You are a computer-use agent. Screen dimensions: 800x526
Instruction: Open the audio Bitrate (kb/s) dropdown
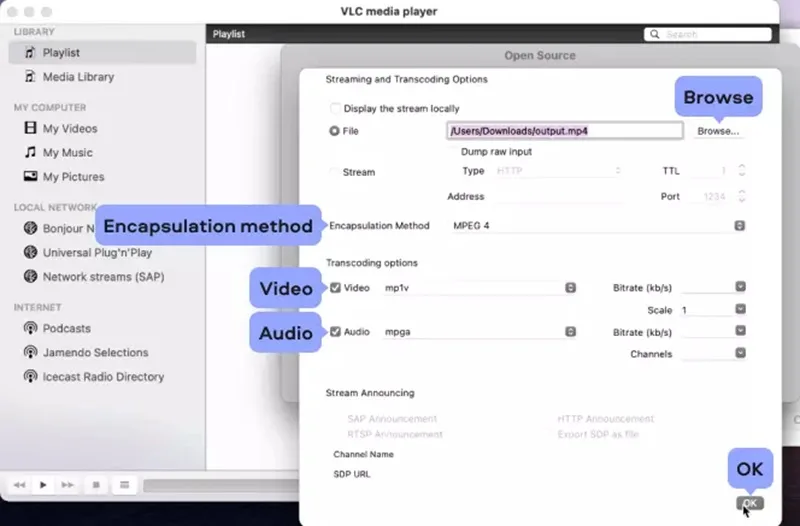(740, 331)
